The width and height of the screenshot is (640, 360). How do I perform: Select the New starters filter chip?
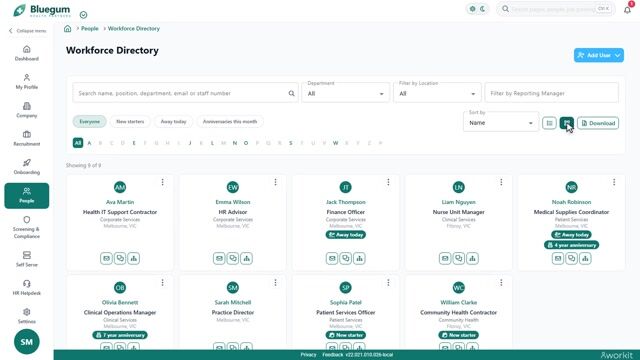point(130,122)
